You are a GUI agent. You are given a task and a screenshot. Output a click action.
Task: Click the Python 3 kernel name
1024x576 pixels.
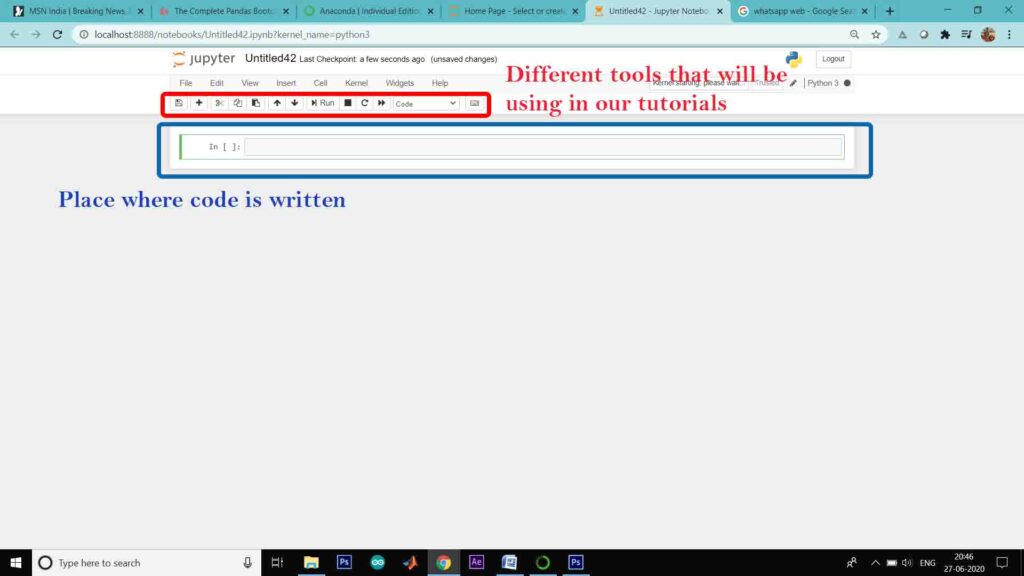point(822,83)
